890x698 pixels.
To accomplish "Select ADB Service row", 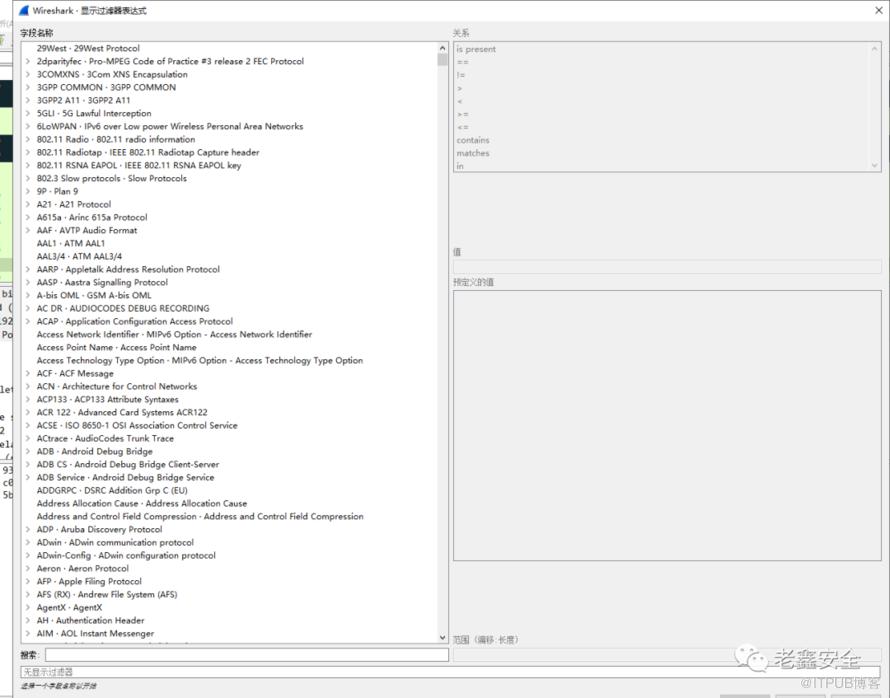I will coord(125,478).
